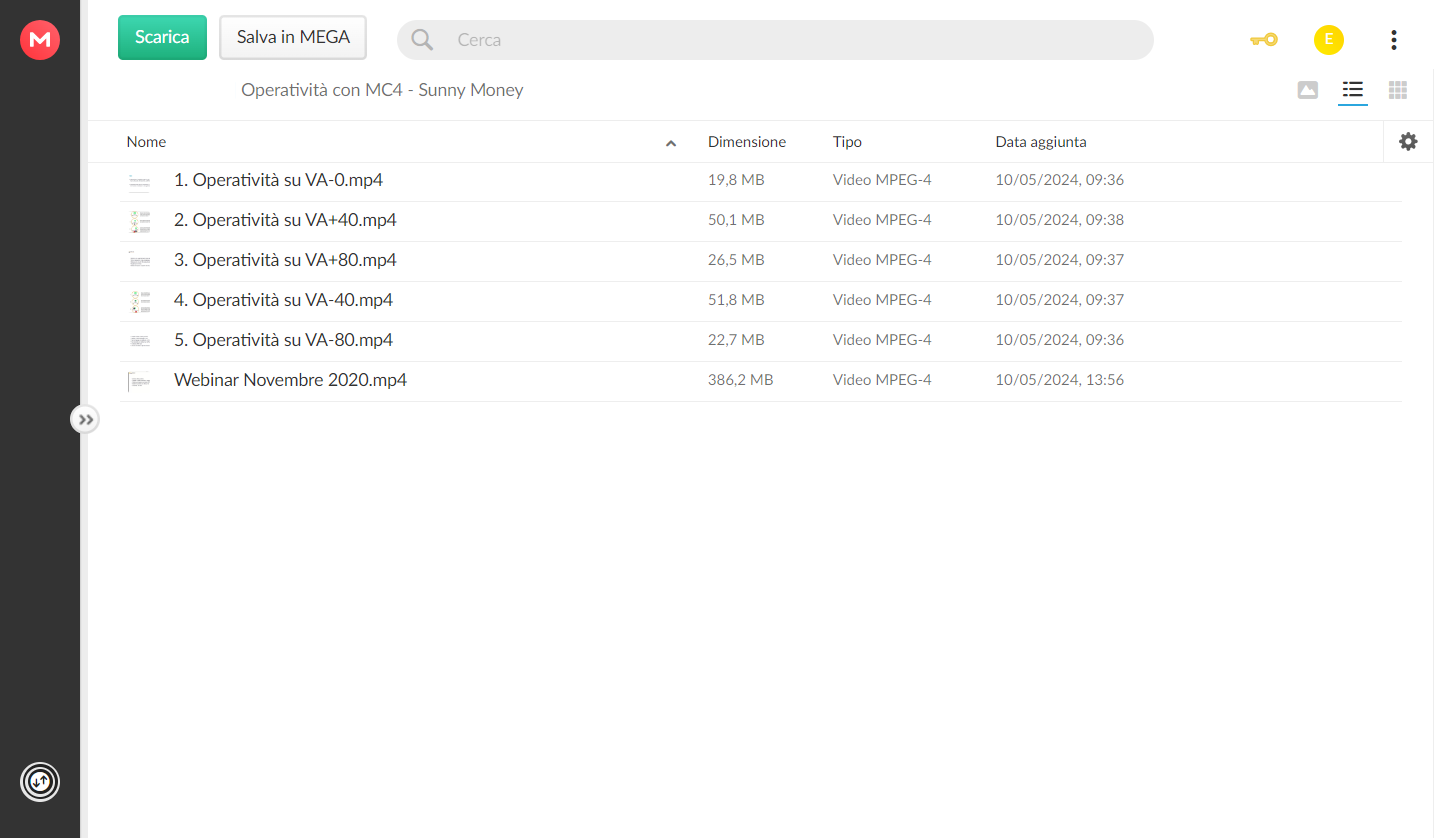Click the 19,8 MB size cell
The height and width of the screenshot is (838, 1434).
point(736,180)
